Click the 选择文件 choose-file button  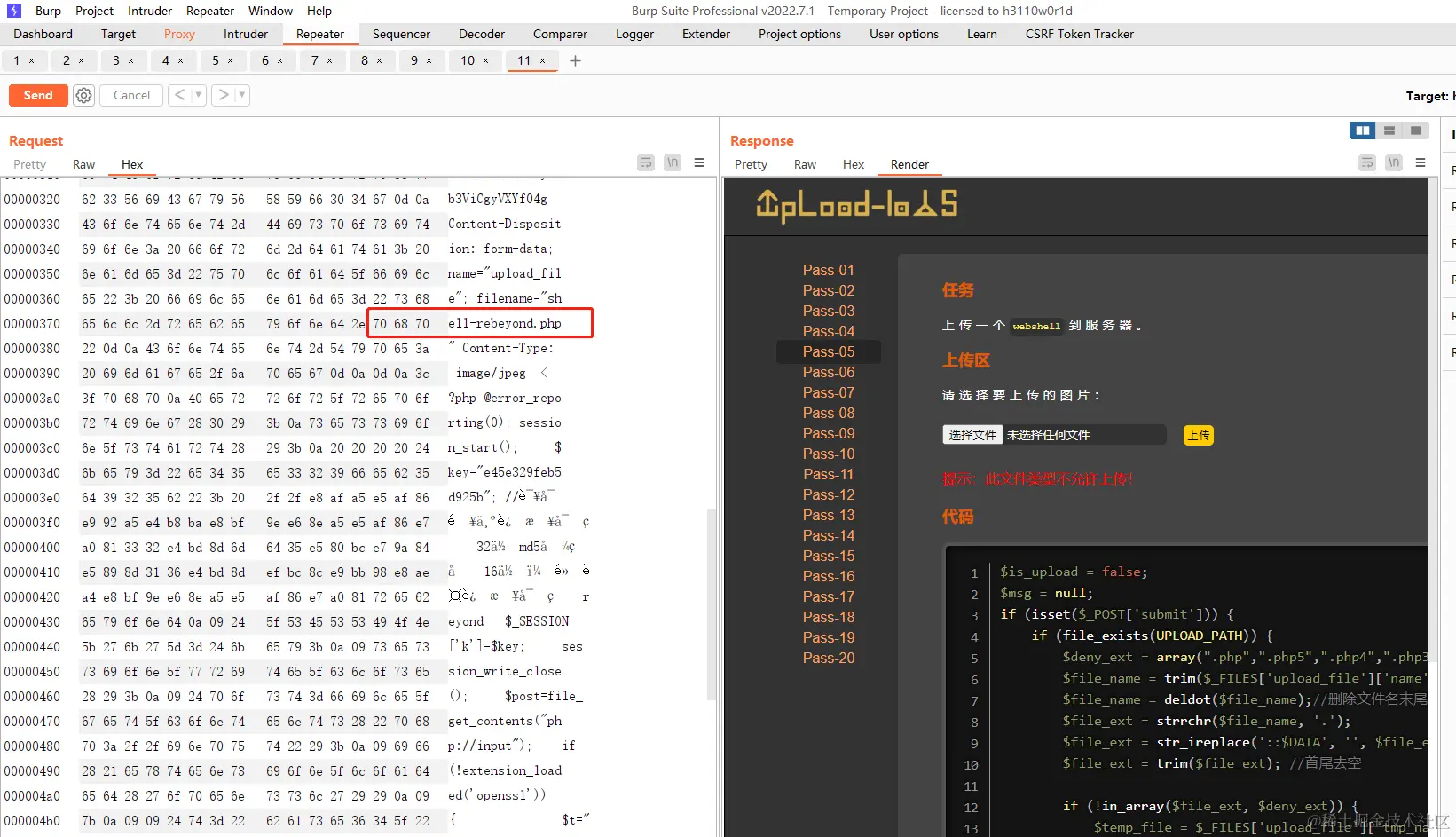972,435
